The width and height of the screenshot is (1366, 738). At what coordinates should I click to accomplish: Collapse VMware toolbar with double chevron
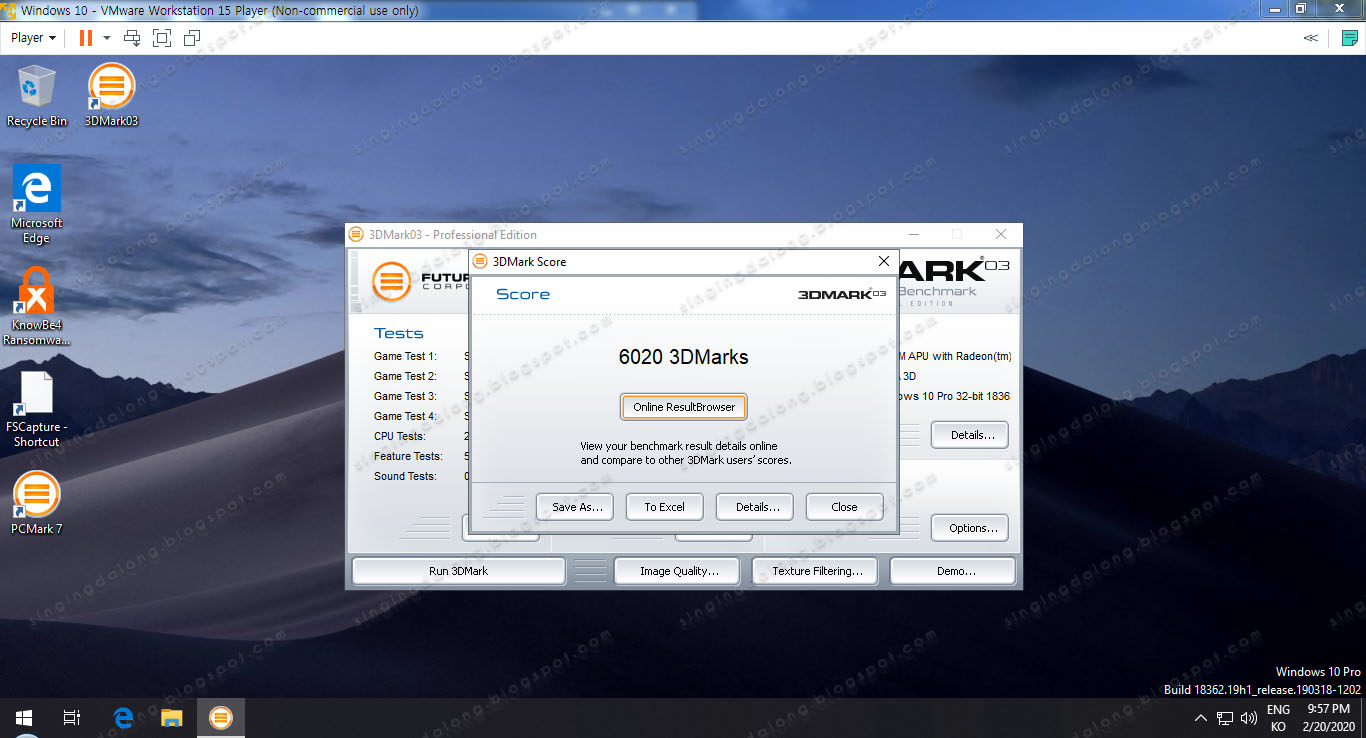[1311, 38]
